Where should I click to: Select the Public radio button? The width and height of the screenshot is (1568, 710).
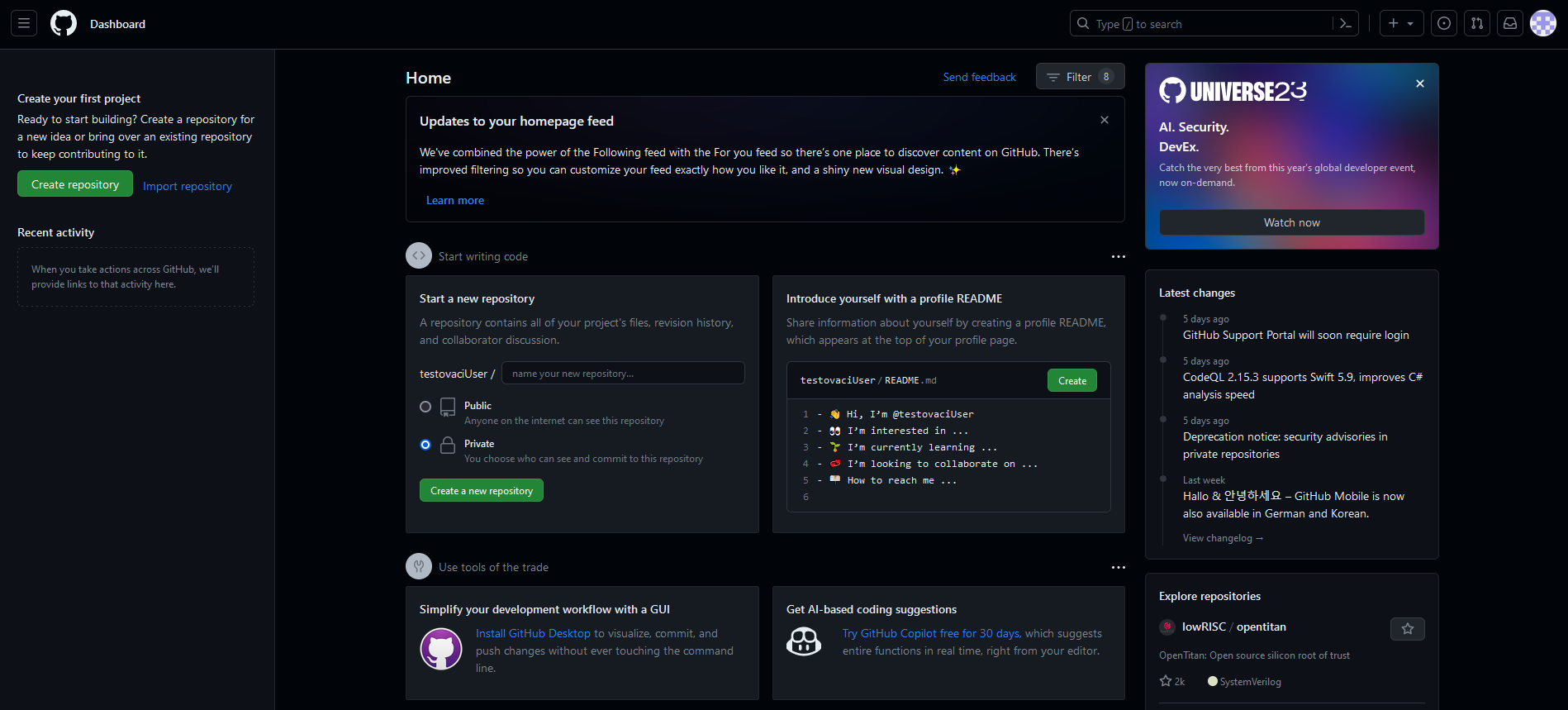coord(425,407)
